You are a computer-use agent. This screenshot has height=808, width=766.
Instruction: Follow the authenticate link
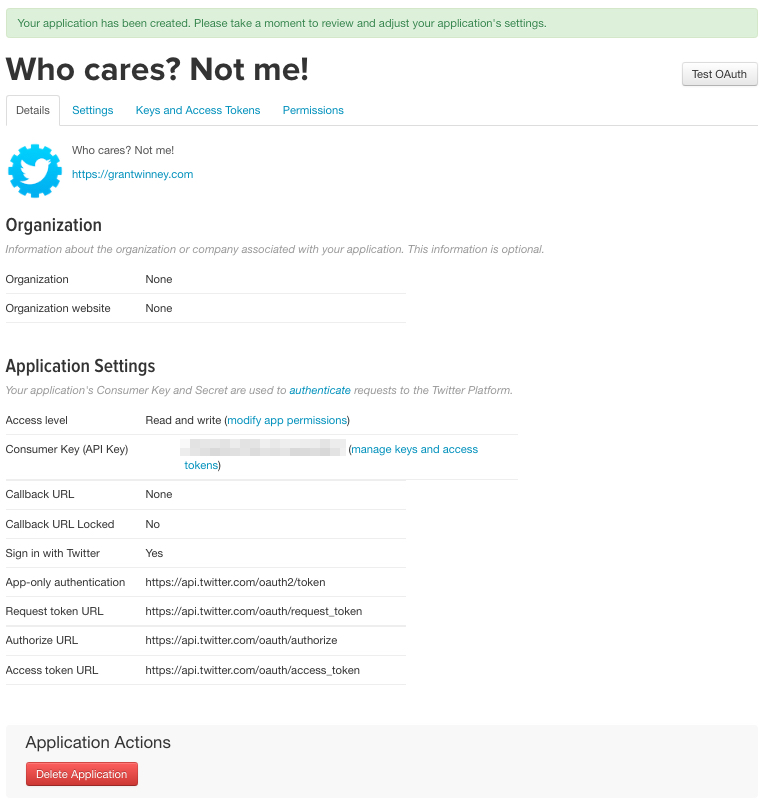coord(320,390)
